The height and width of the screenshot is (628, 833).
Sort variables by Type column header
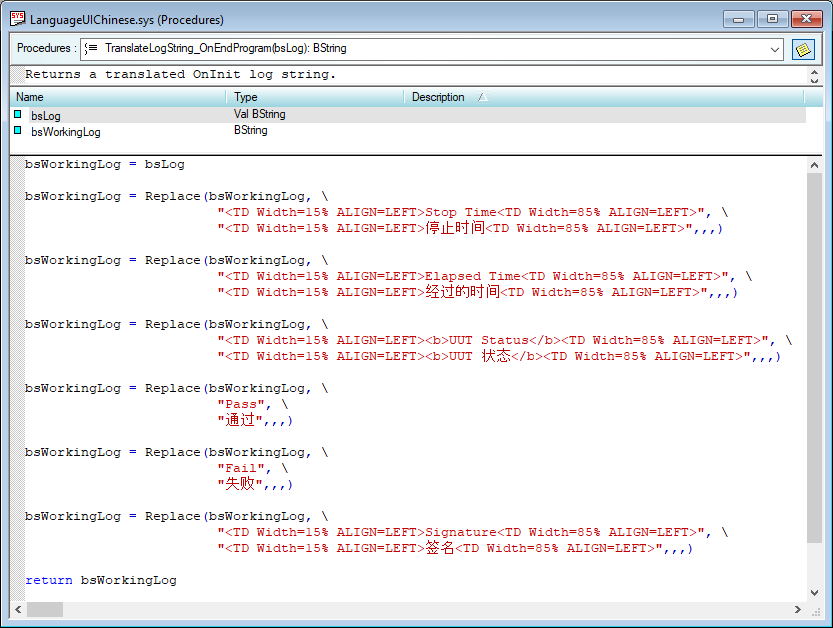coord(315,97)
